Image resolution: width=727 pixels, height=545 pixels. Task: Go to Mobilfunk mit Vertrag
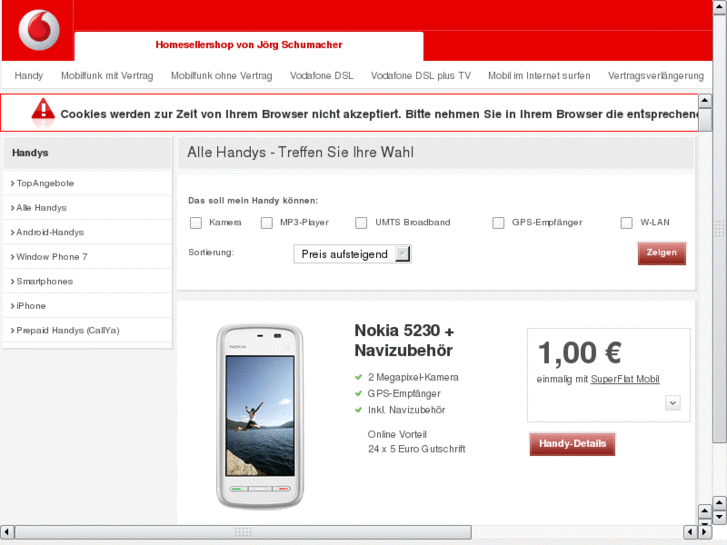(x=107, y=76)
